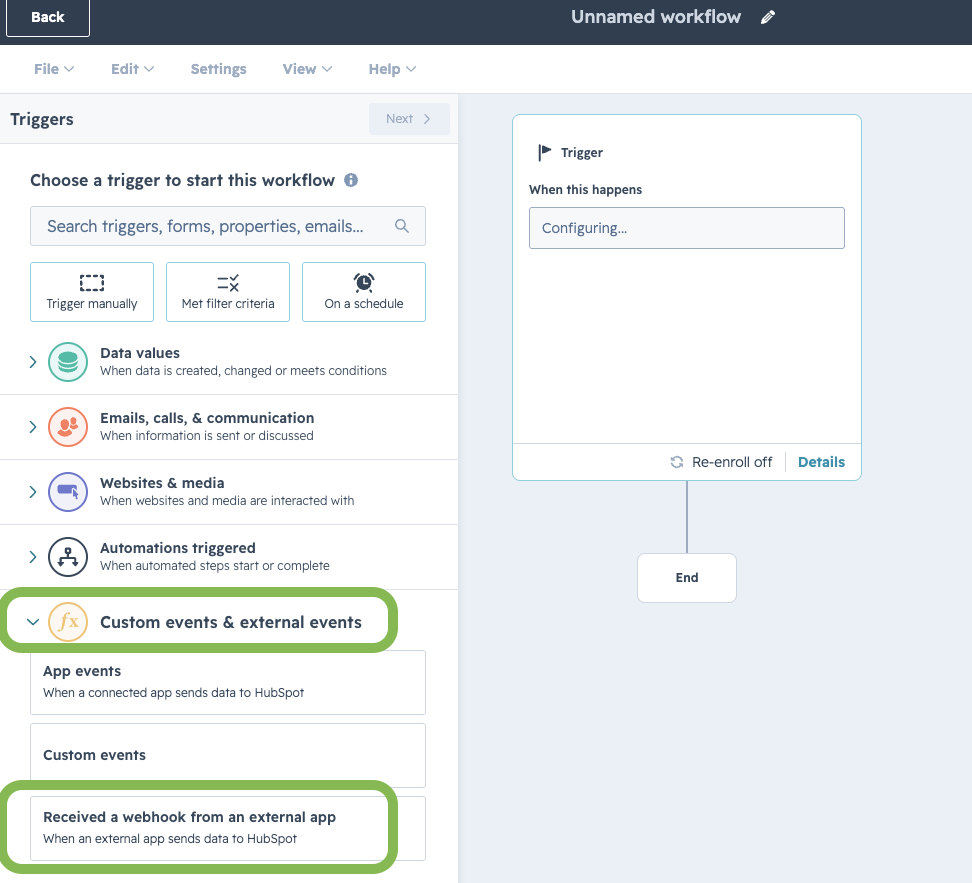Click the Next button

point(409,118)
